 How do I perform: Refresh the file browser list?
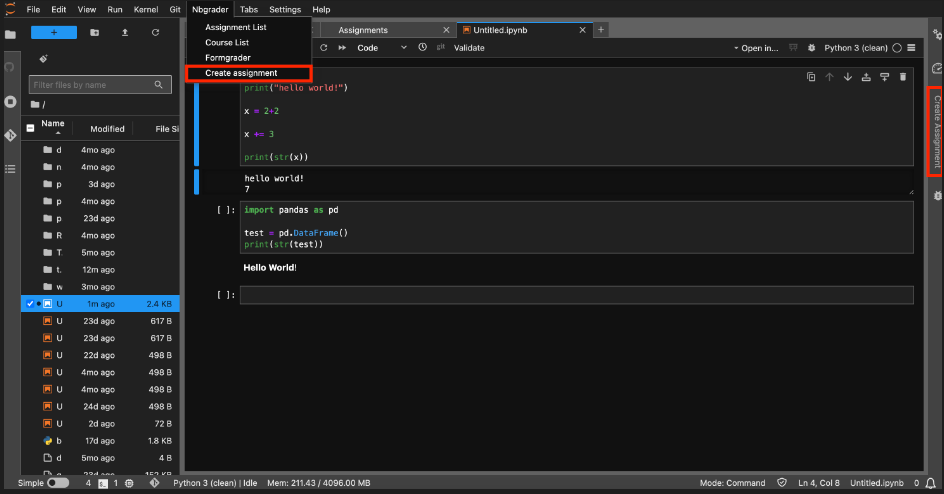(x=155, y=32)
